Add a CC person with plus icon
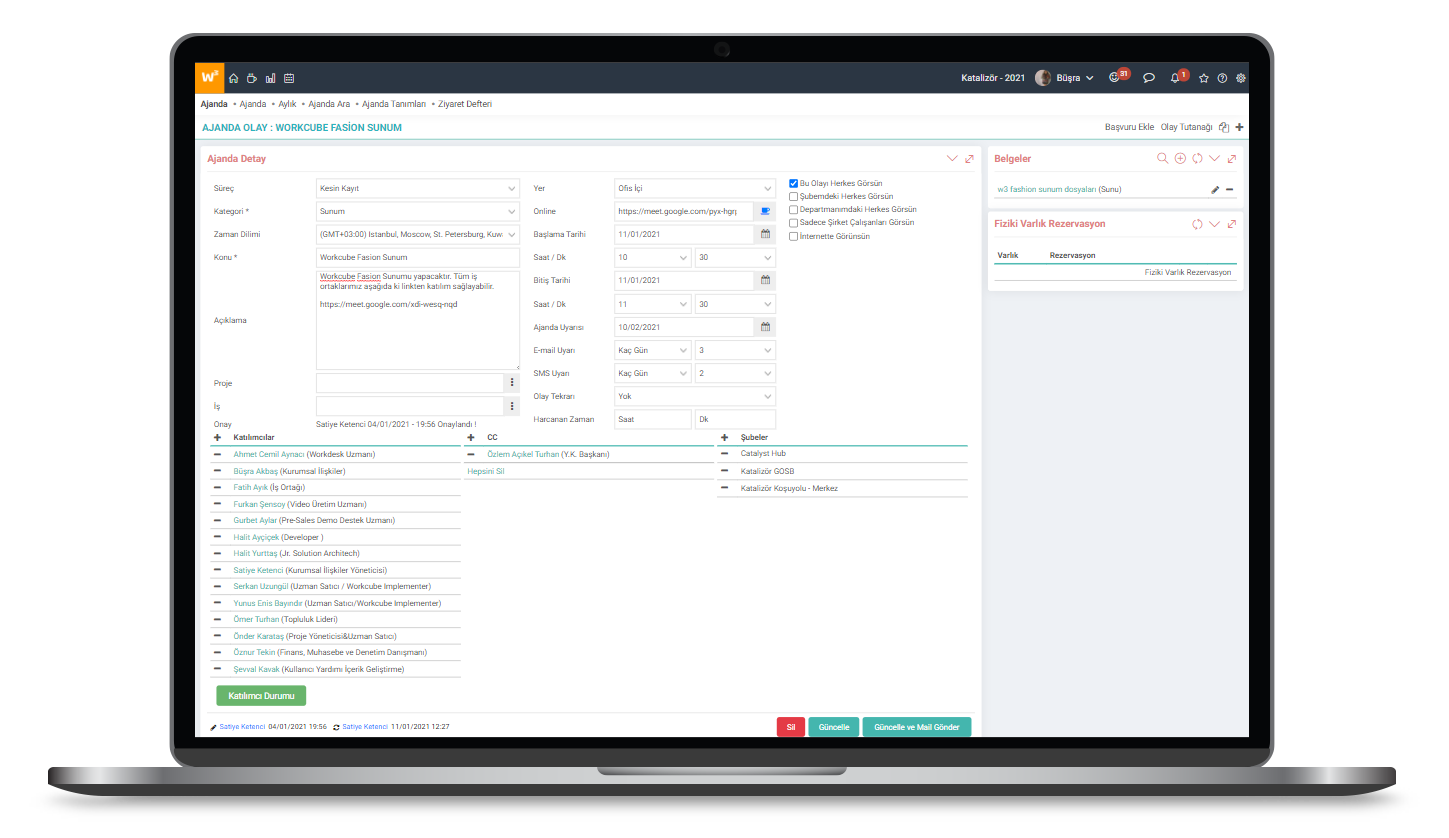Image resolution: width=1449 pixels, height=838 pixels. pos(471,437)
